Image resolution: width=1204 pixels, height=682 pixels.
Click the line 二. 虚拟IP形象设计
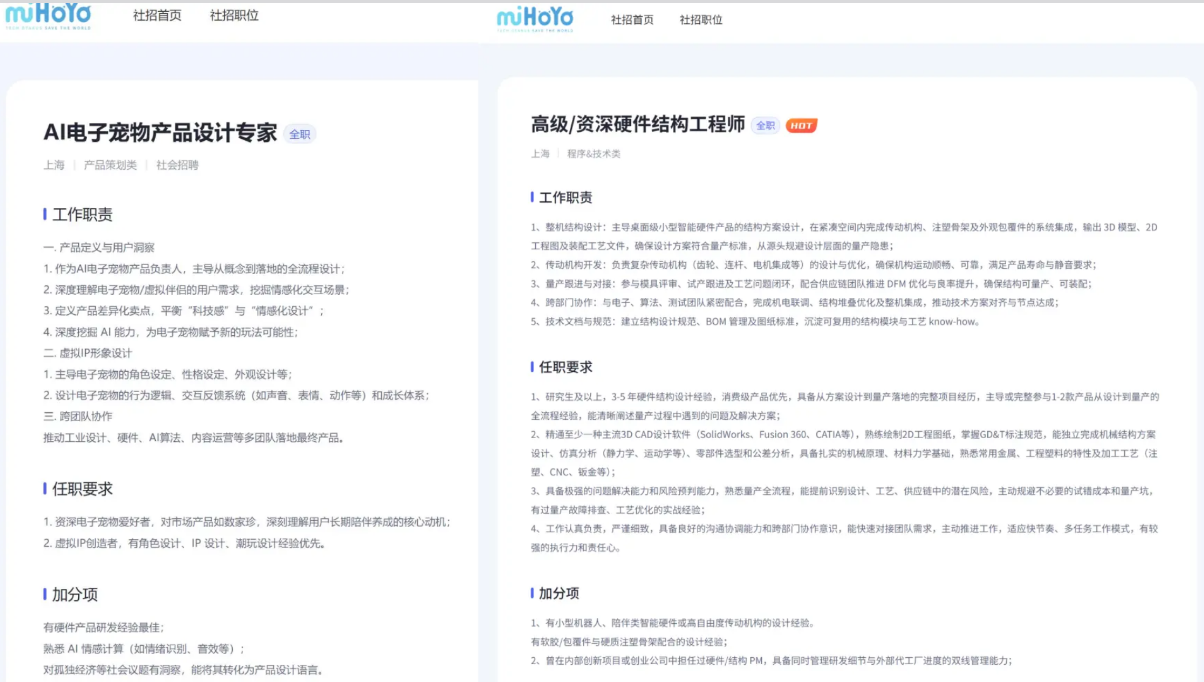coord(88,353)
